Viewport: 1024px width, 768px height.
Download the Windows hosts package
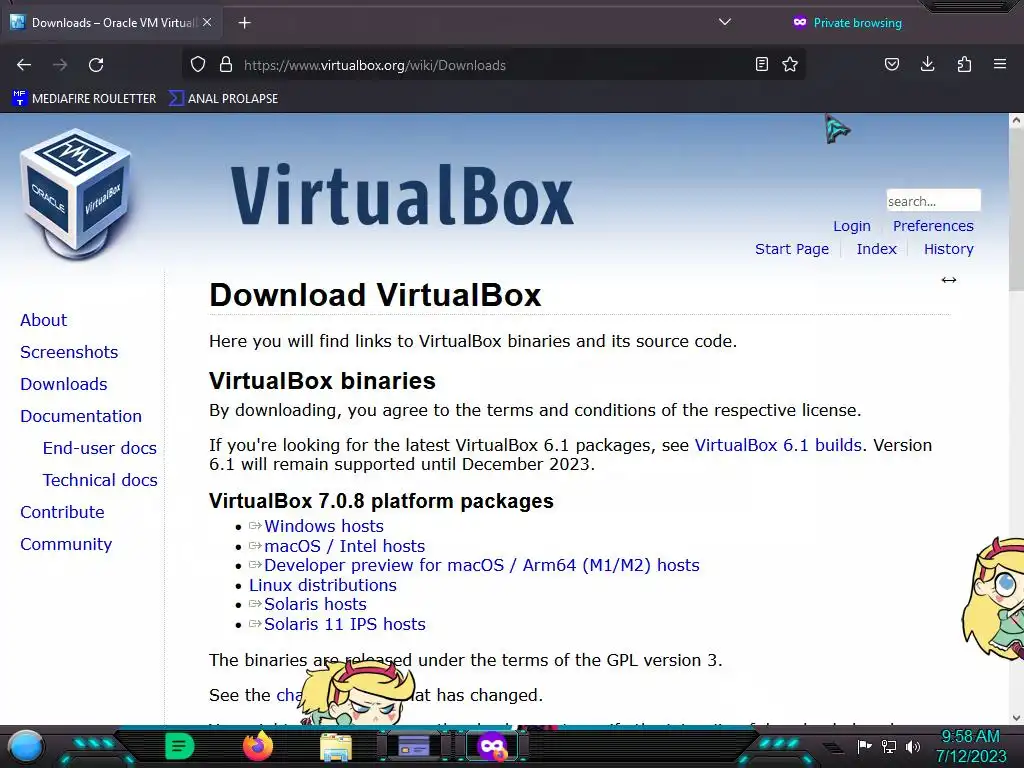click(324, 526)
